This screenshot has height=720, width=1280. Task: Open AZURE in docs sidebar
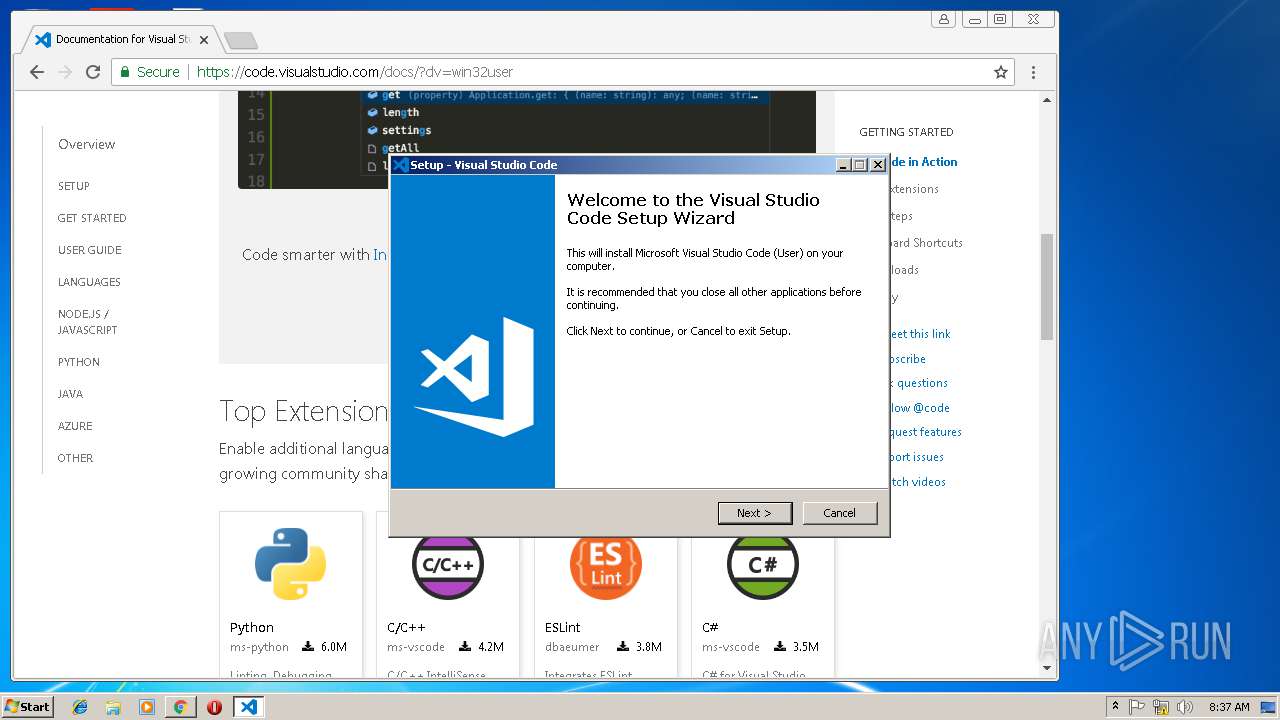(x=75, y=426)
